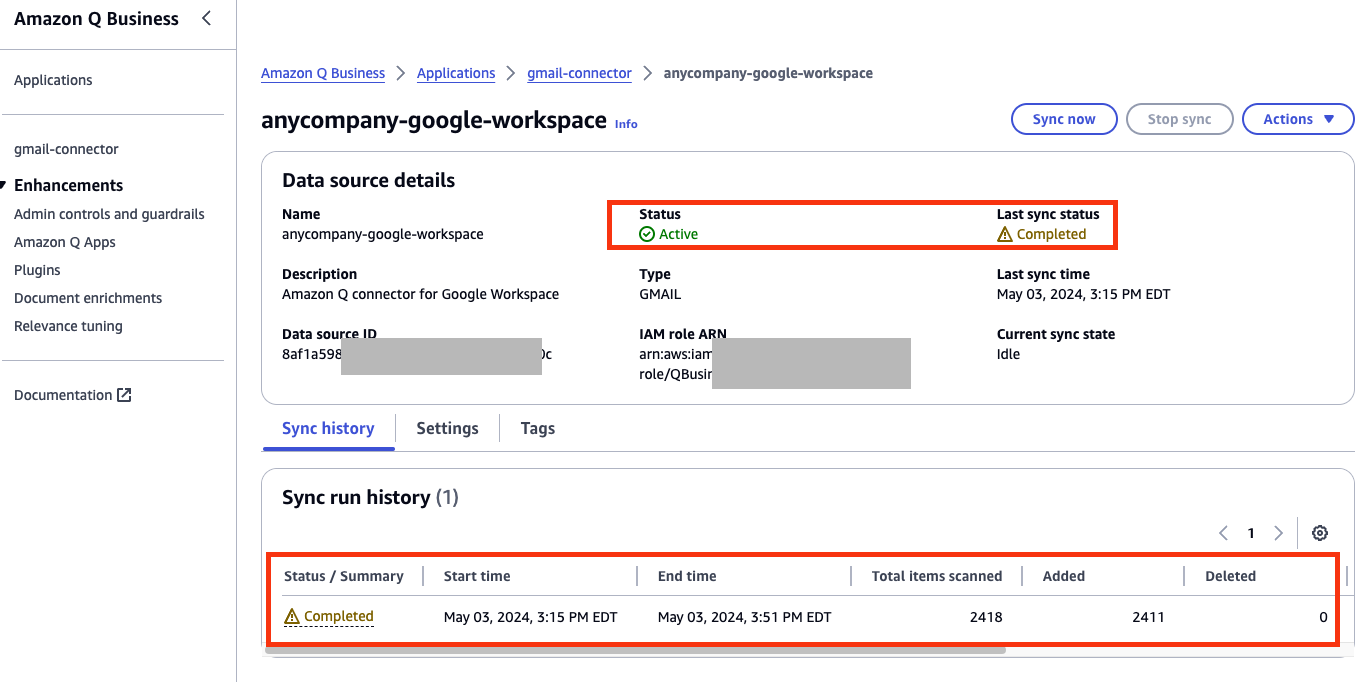Viewport: 1363px width, 682px height.
Task: Click start time May 03, 2024, 3:15 PM EDT in table
Action: (531, 617)
